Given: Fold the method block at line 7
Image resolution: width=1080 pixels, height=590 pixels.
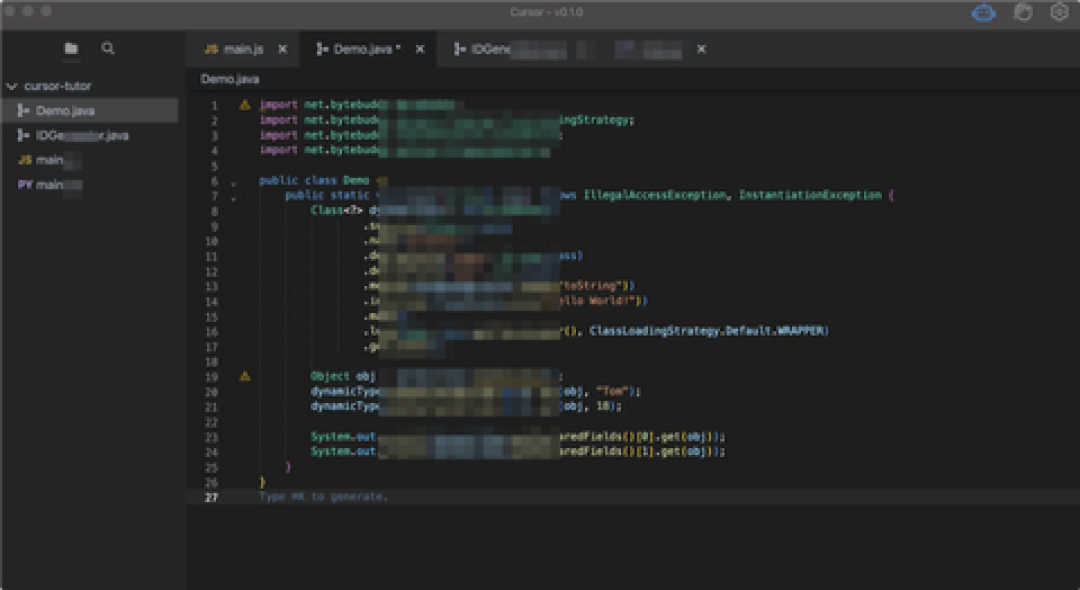Looking at the screenshot, I should [x=233, y=199].
